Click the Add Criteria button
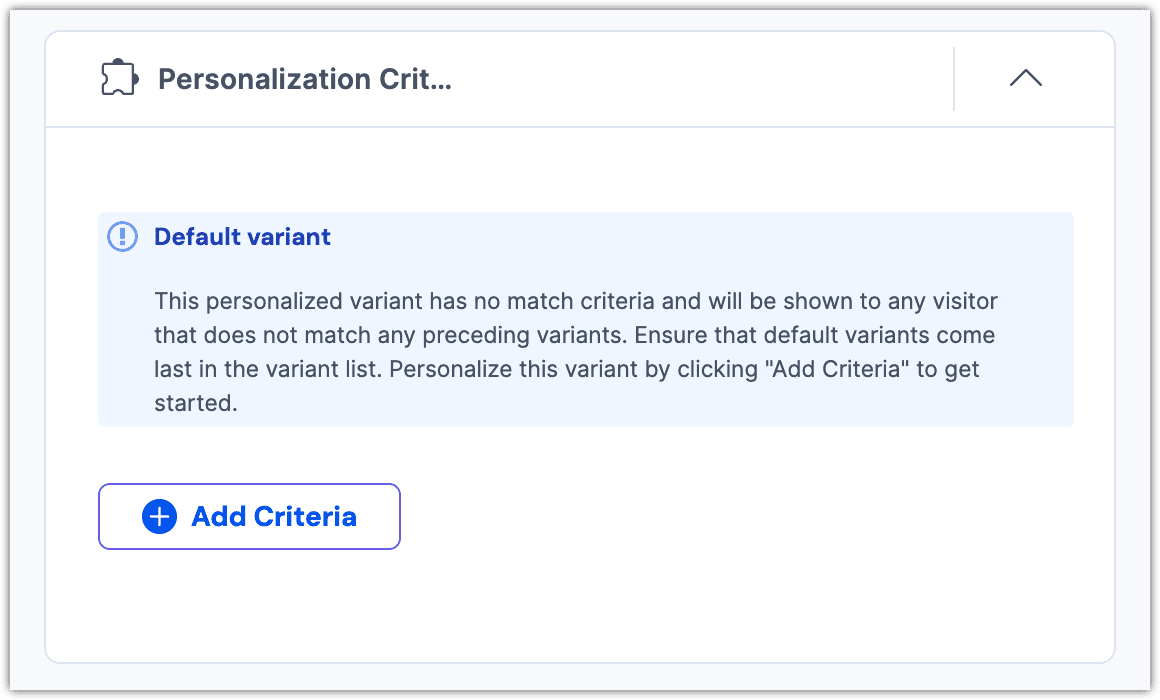This screenshot has width=1160, height=700. pos(249,517)
